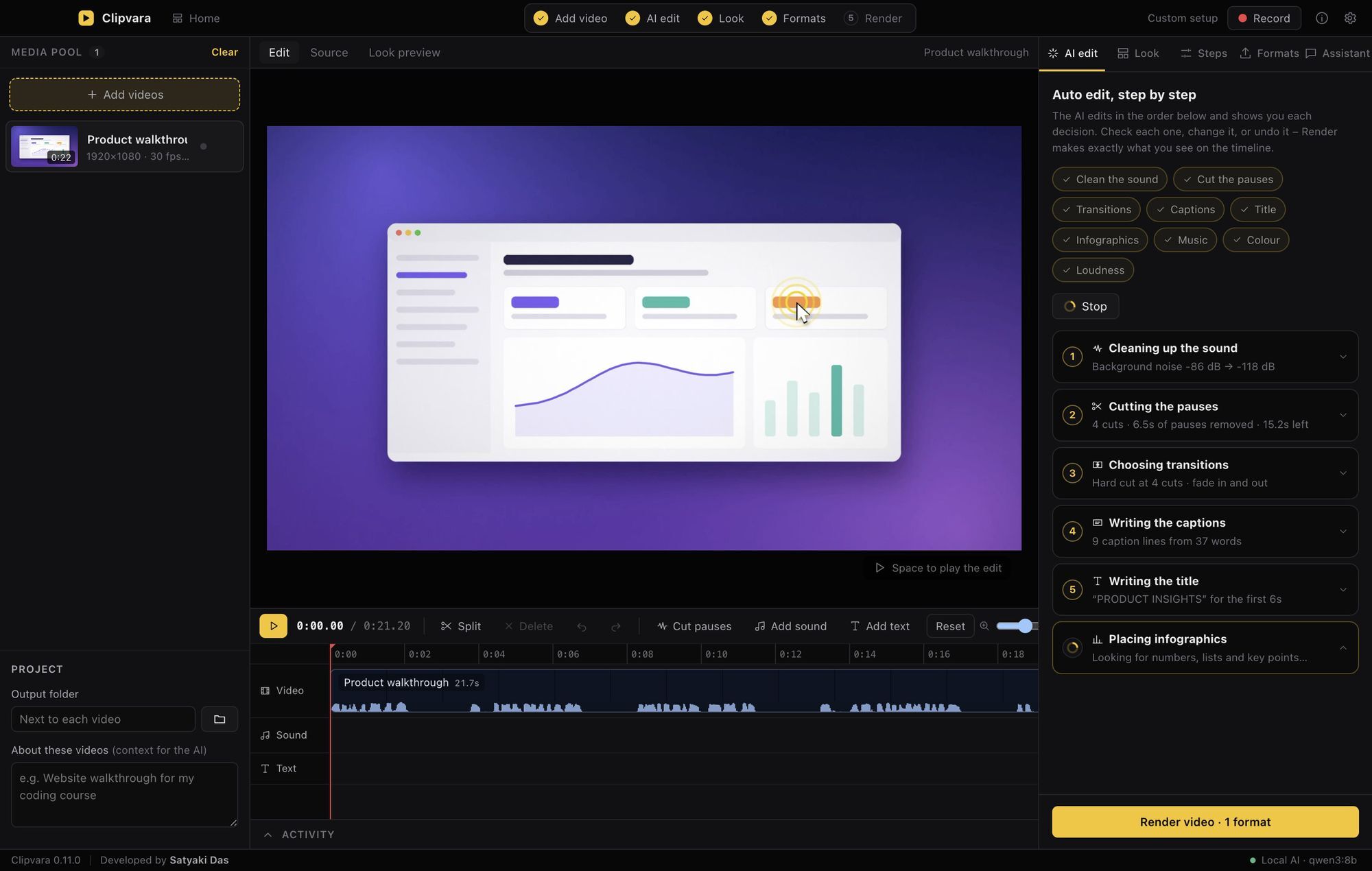
Task: Toggle the Transitions chip
Action: click(1096, 209)
